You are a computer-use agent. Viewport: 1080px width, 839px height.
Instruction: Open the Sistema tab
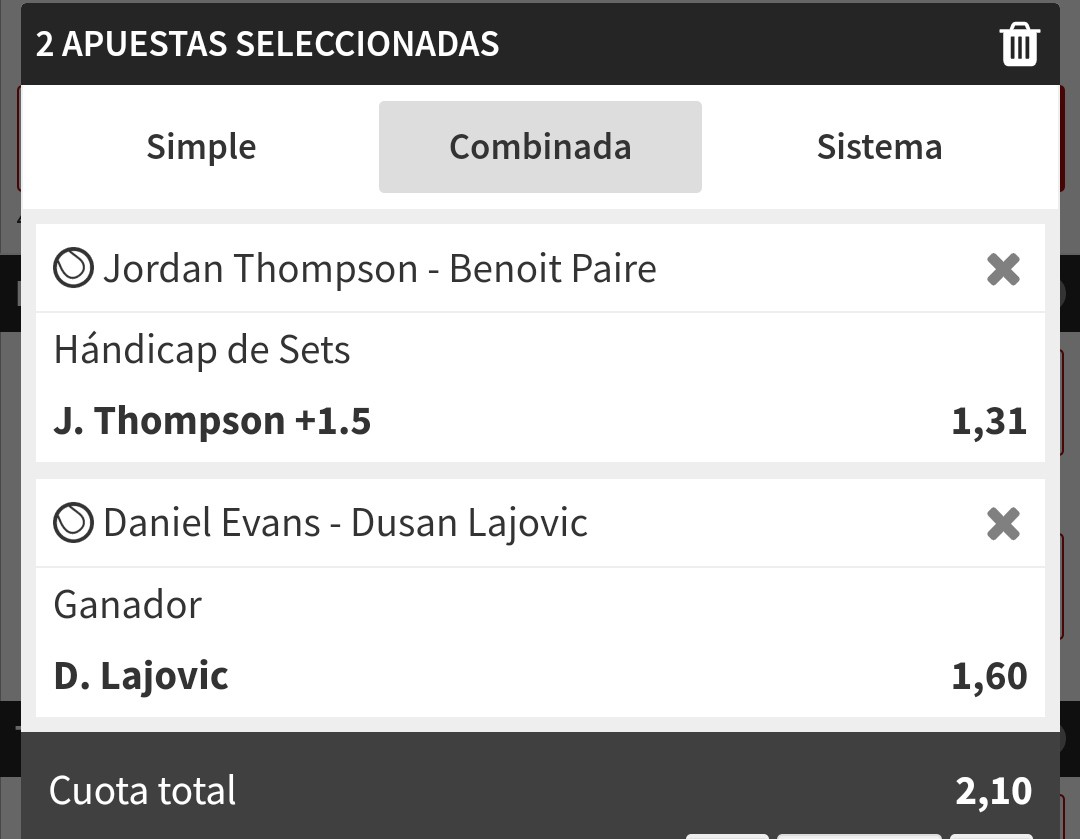click(880, 147)
